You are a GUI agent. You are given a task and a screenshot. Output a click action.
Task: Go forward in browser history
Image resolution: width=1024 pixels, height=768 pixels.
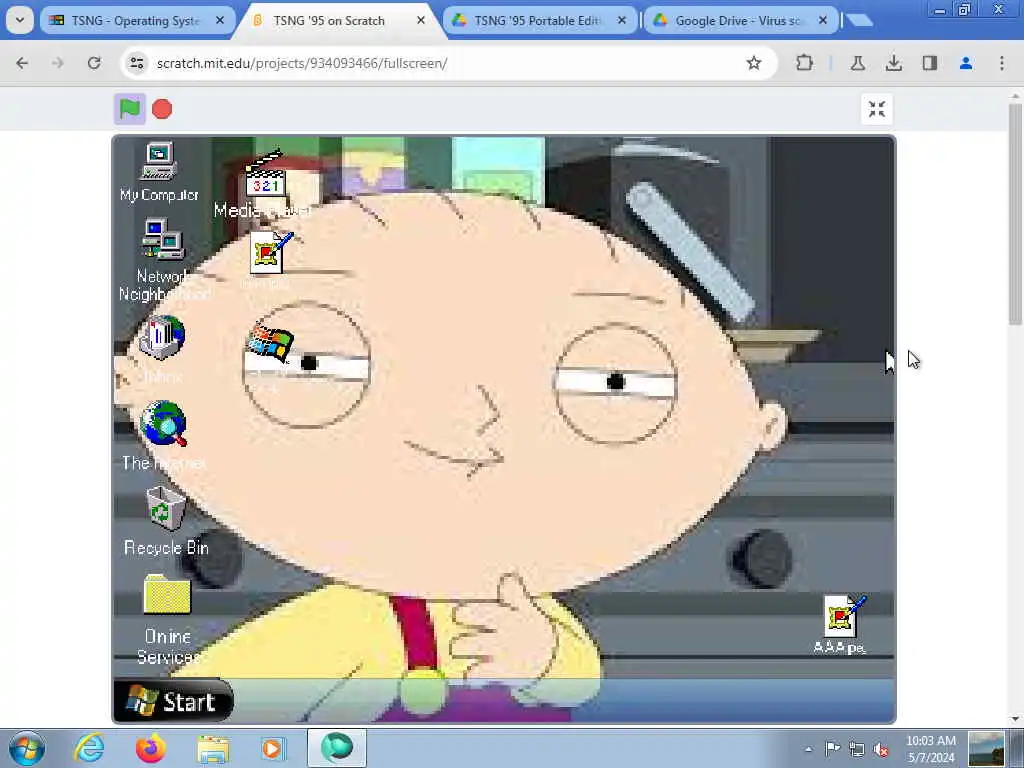click(58, 63)
